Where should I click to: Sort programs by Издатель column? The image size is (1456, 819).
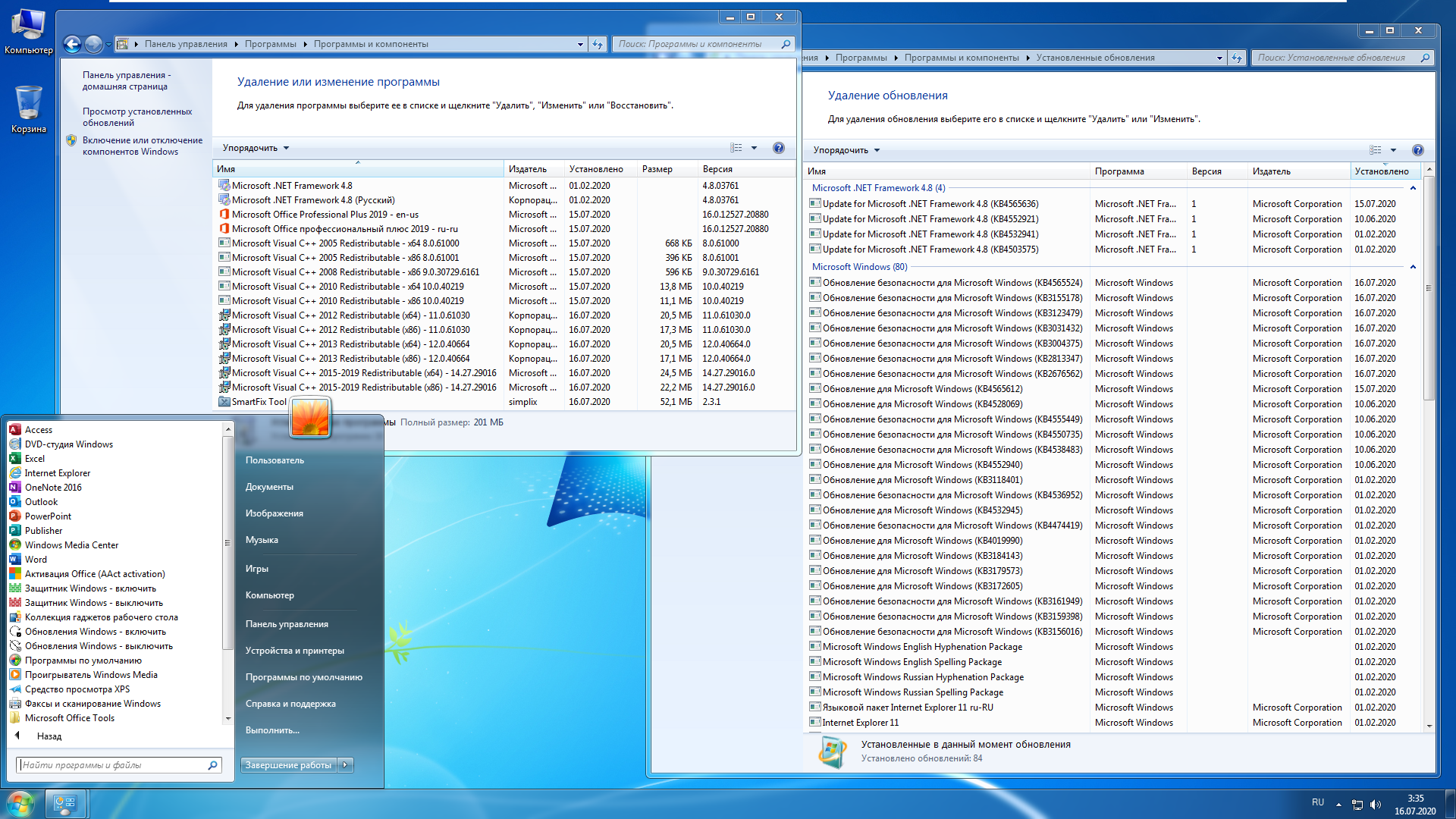coord(535,169)
